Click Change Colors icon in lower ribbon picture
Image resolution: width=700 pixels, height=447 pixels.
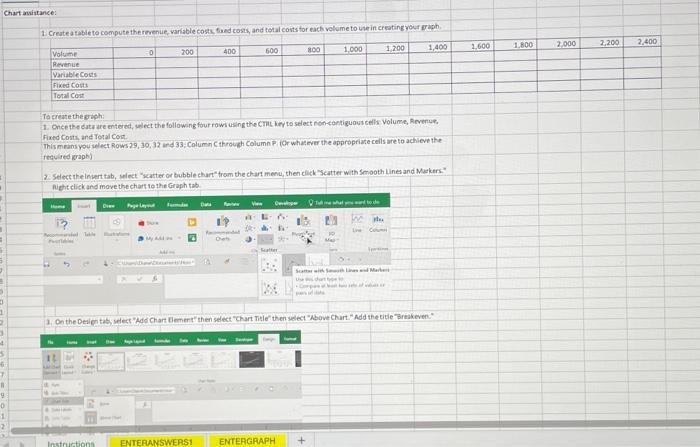[88, 363]
